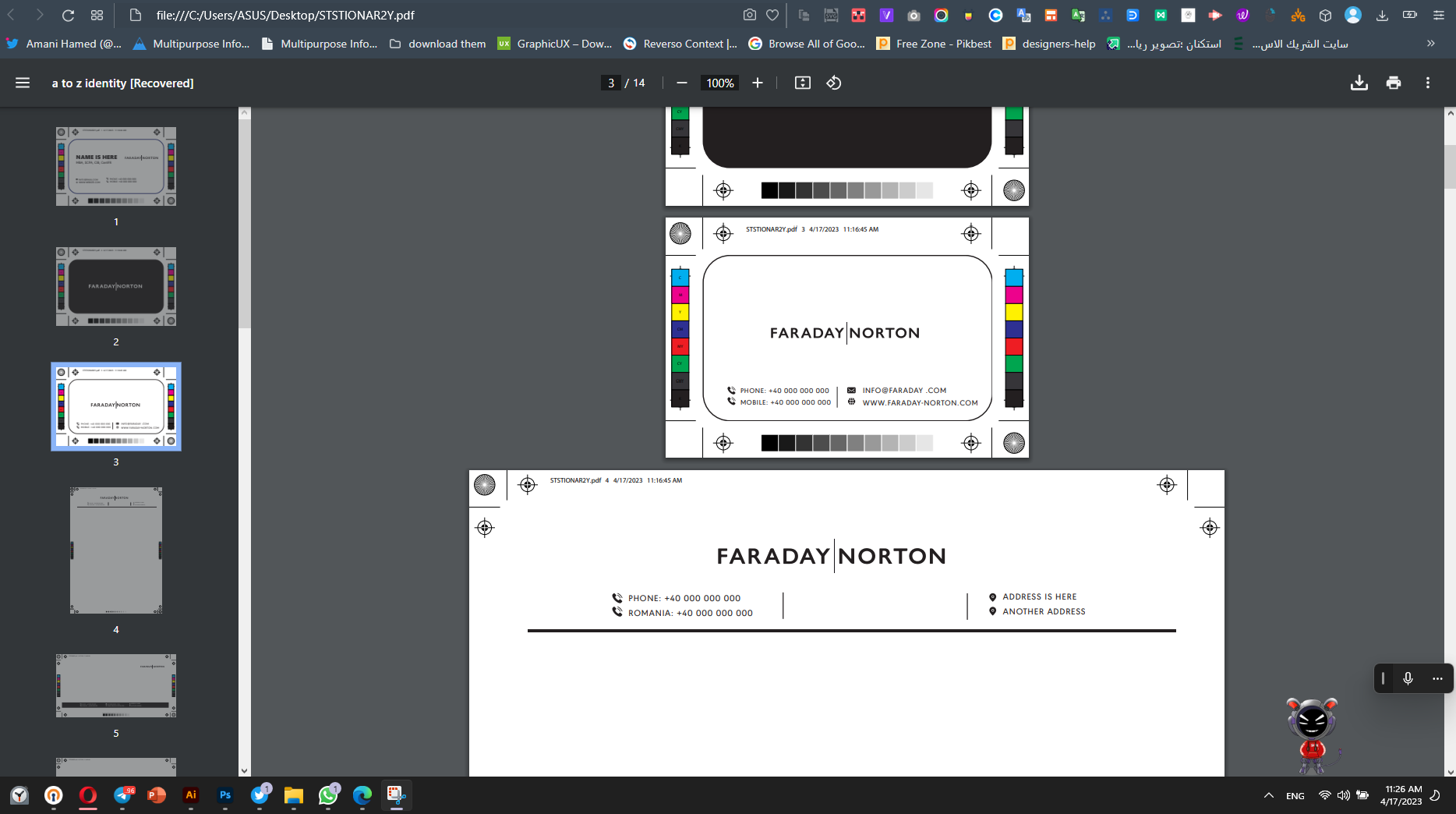Image resolution: width=1456 pixels, height=814 pixels.
Task: Reload the page in browser
Action: [68, 15]
